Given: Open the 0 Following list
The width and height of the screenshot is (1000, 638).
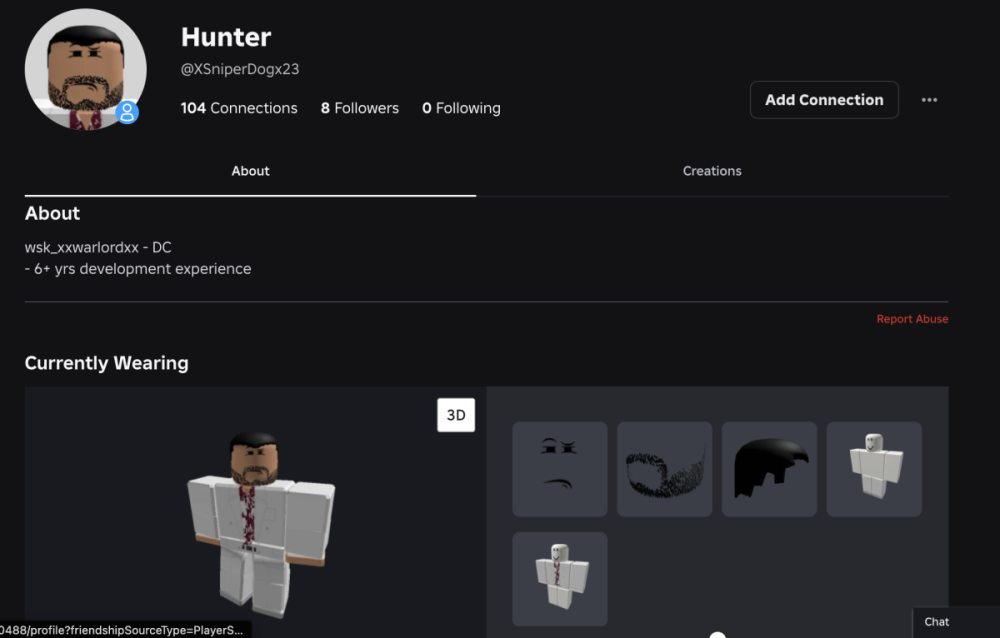Looking at the screenshot, I should (x=461, y=108).
